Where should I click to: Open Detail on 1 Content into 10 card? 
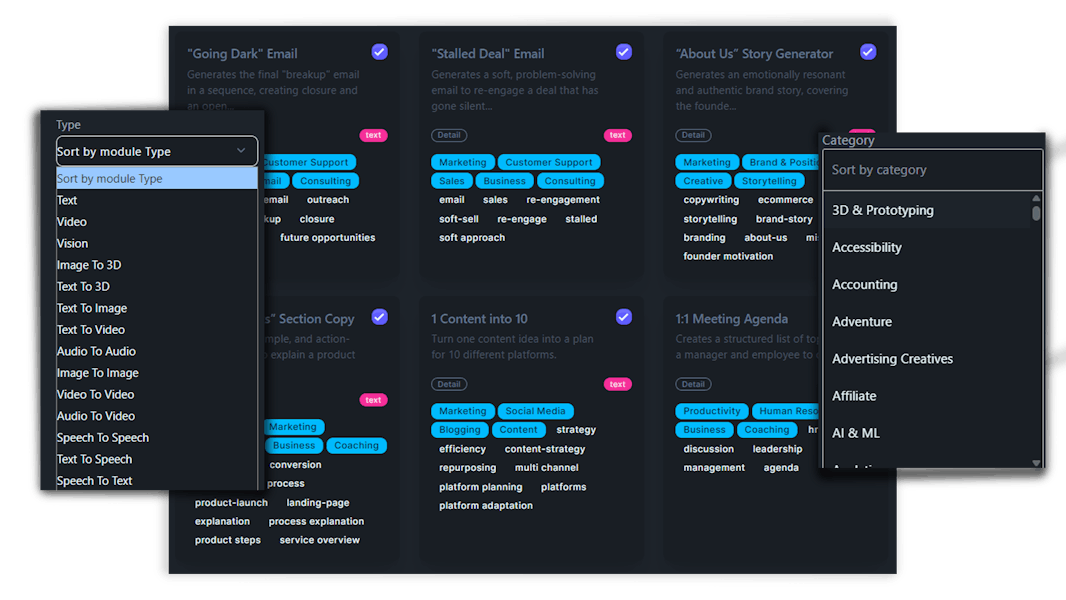click(449, 384)
